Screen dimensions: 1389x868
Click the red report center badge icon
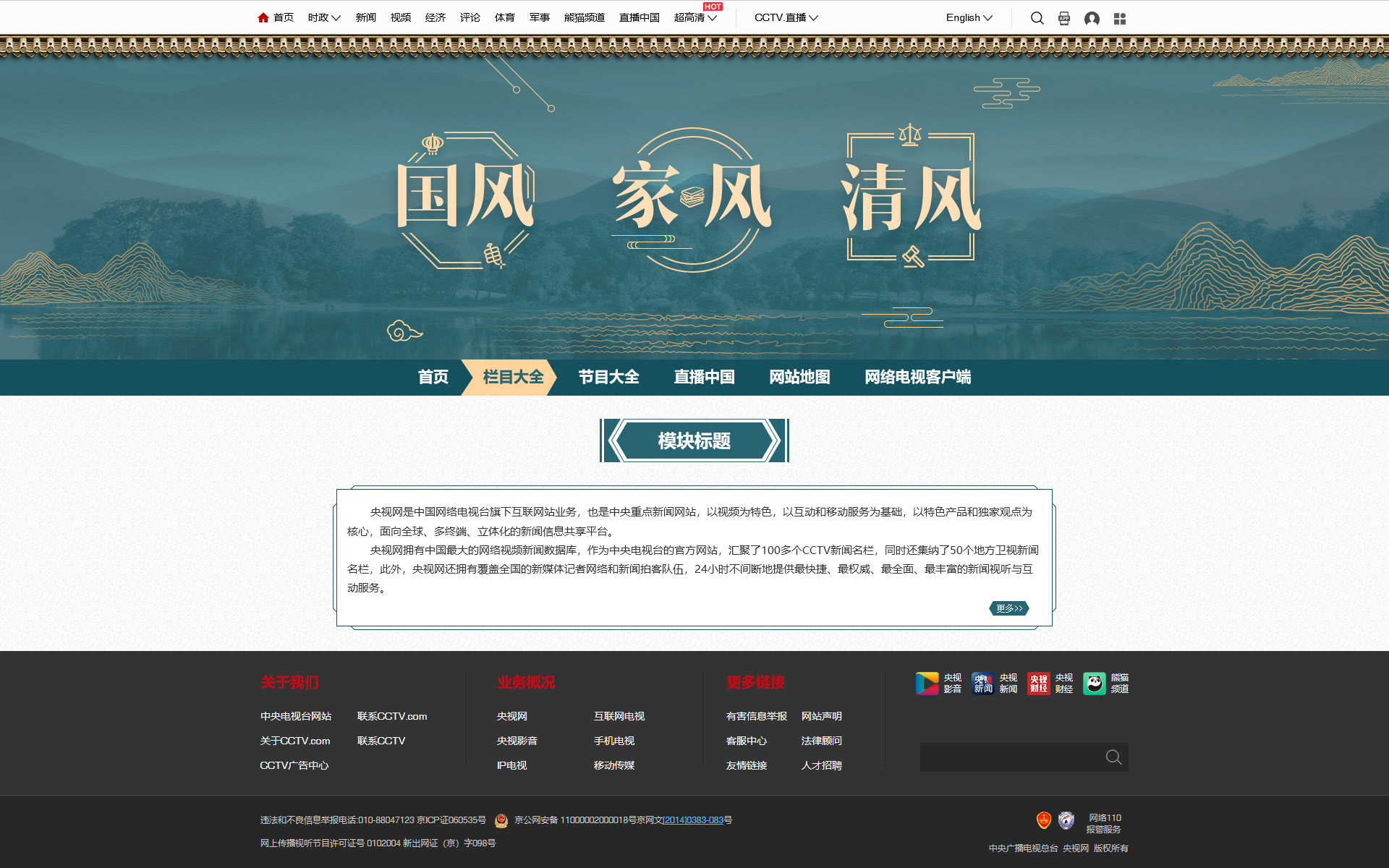point(1043,820)
